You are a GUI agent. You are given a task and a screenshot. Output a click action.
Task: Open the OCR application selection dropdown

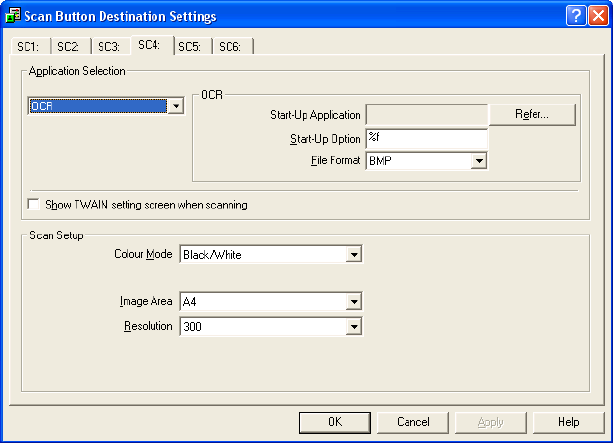click(x=176, y=105)
